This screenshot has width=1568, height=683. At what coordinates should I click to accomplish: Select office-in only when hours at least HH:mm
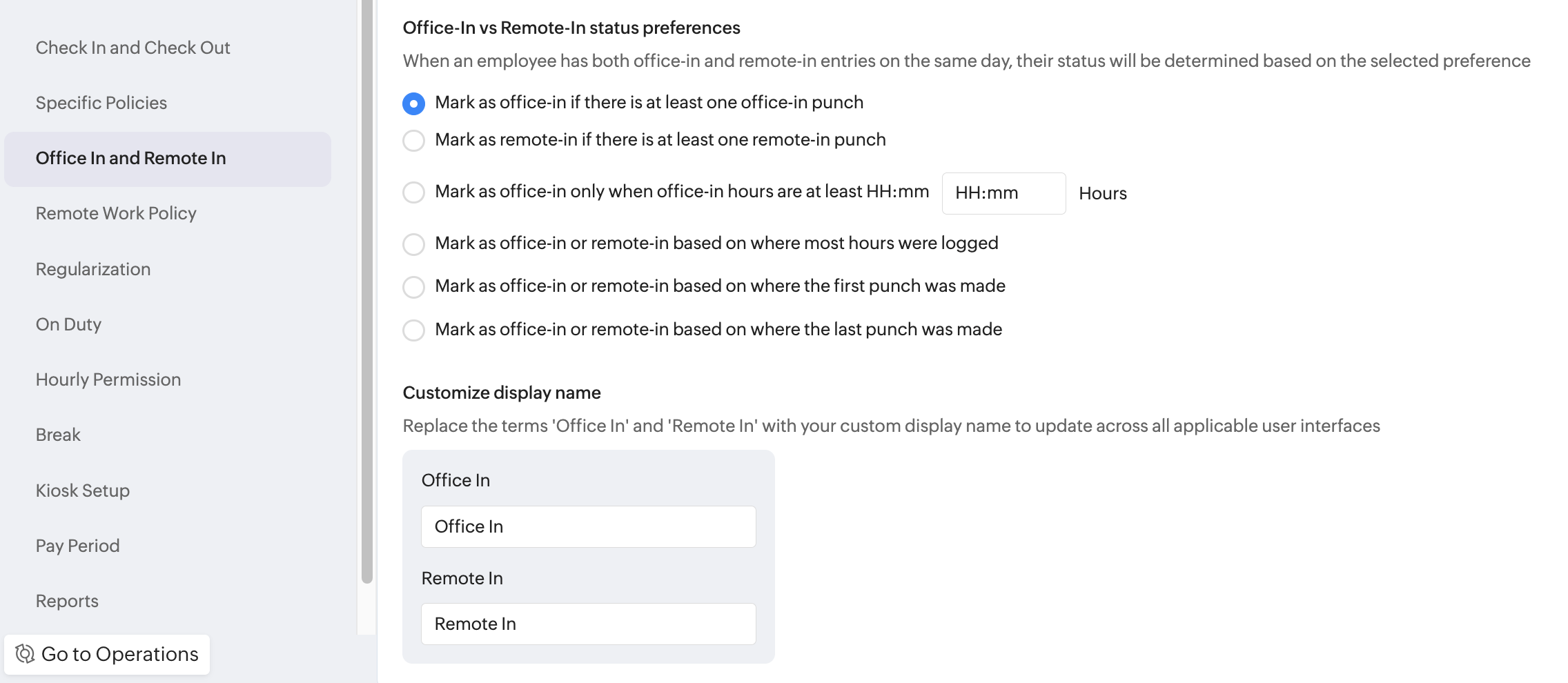tap(413, 192)
